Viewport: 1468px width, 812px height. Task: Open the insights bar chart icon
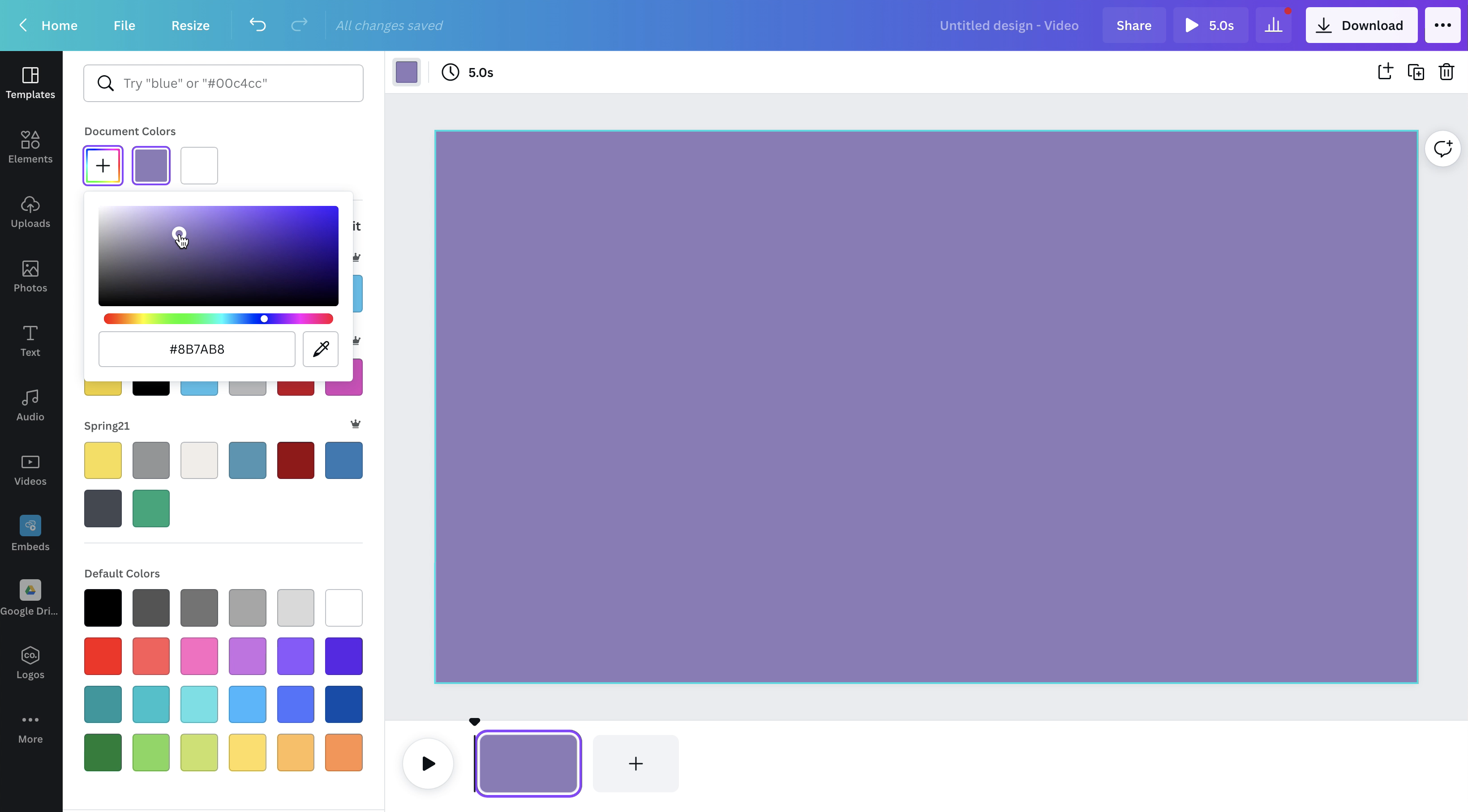pos(1273,25)
